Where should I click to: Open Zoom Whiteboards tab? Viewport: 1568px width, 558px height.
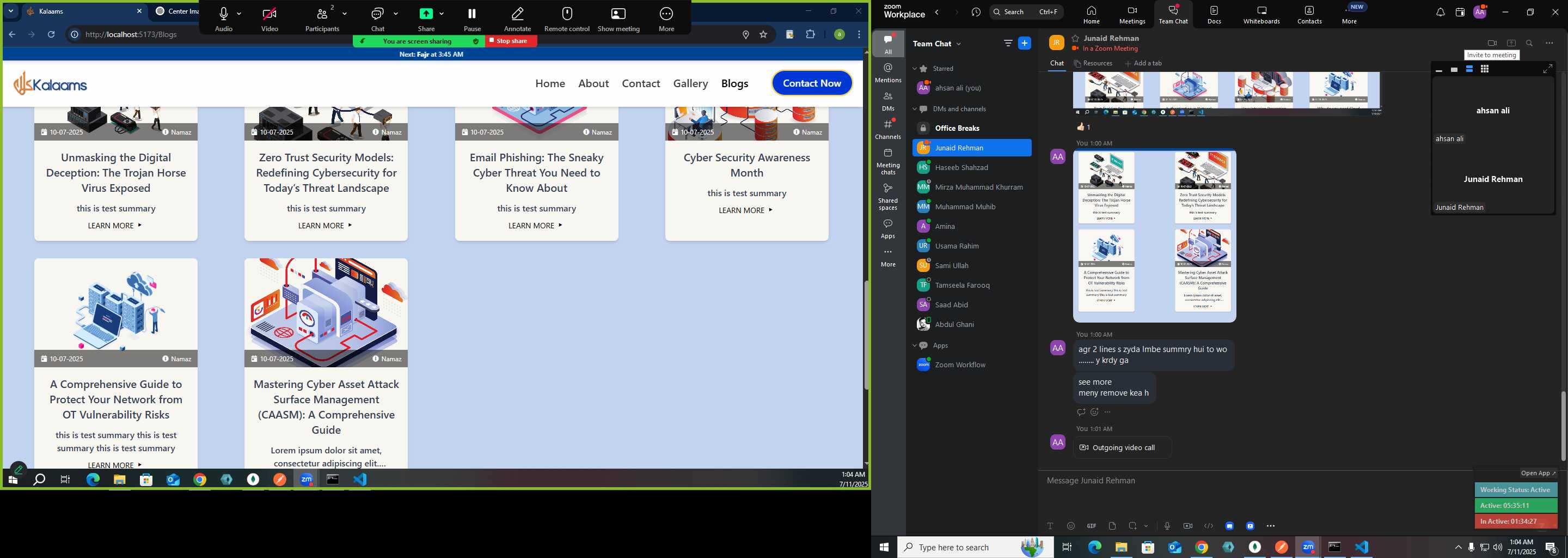[1261, 15]
